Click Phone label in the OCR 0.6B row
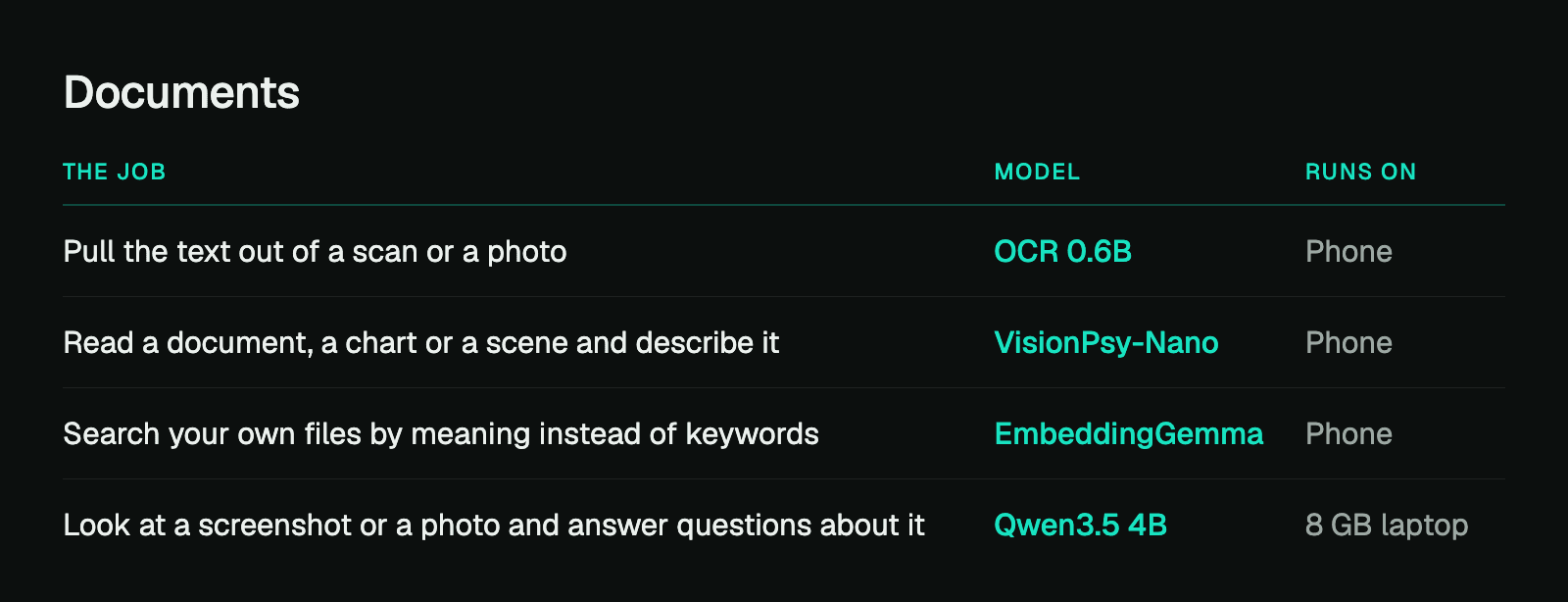The width and height of the screenshot is (1568, 602). [x=1348, y=251]
